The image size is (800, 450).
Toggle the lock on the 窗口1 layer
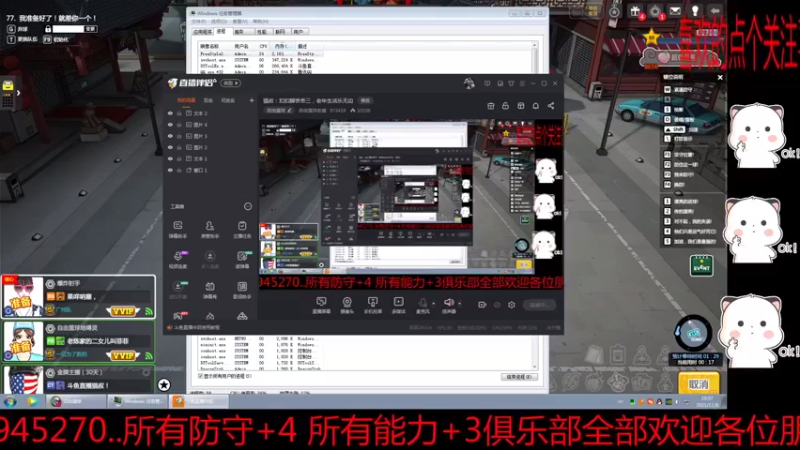click(x=179, y=170)
